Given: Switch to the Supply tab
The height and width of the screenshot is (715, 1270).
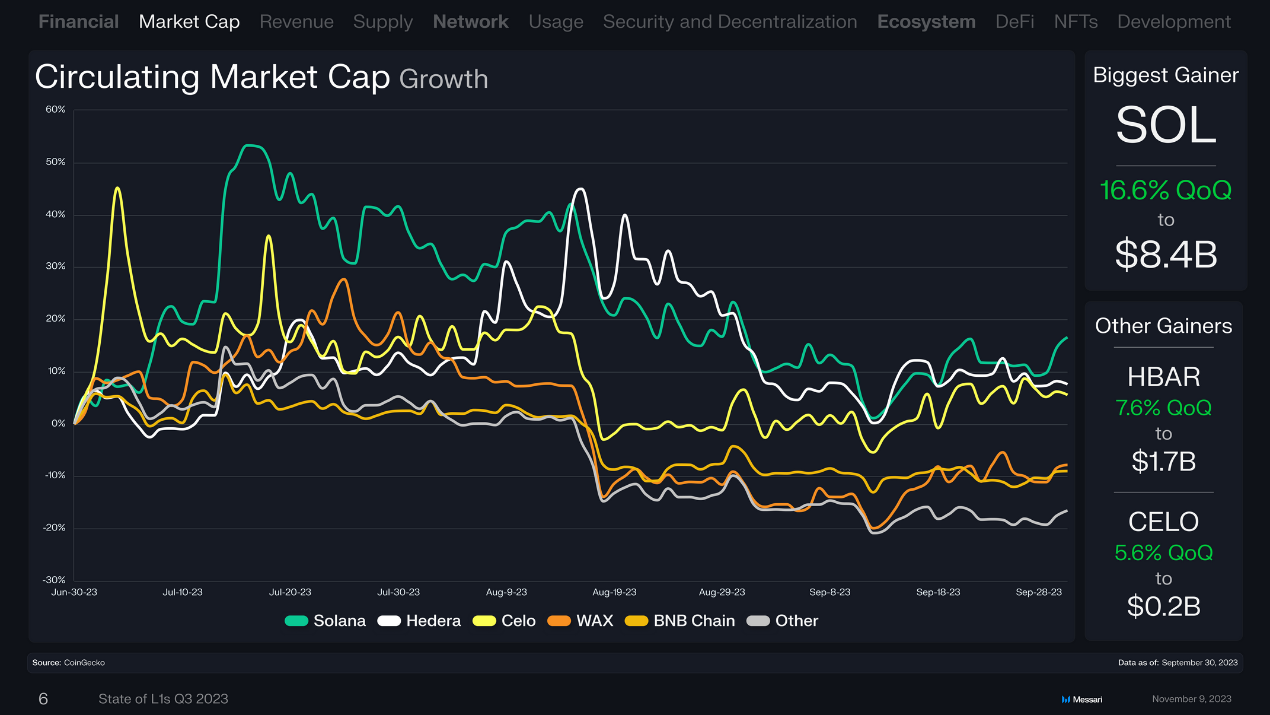Looking at the screenshot, I should (x=382, y=21).
